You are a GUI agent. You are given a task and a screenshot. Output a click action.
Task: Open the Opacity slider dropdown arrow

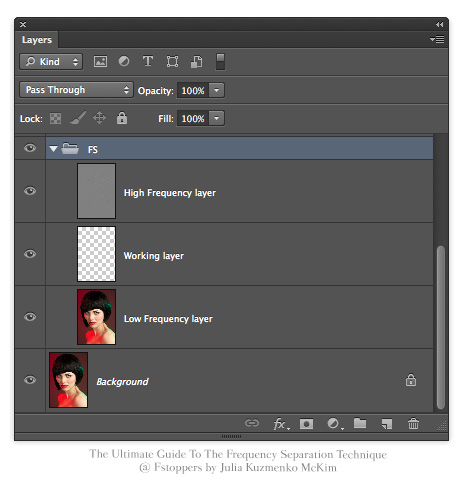[217, 90]
